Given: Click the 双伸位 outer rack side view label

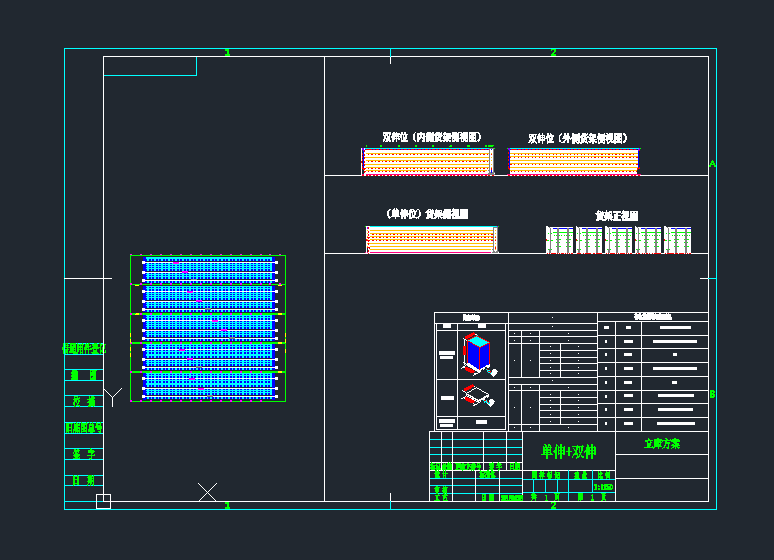Looking at the screenshot, I should click(x=578, y=138).
